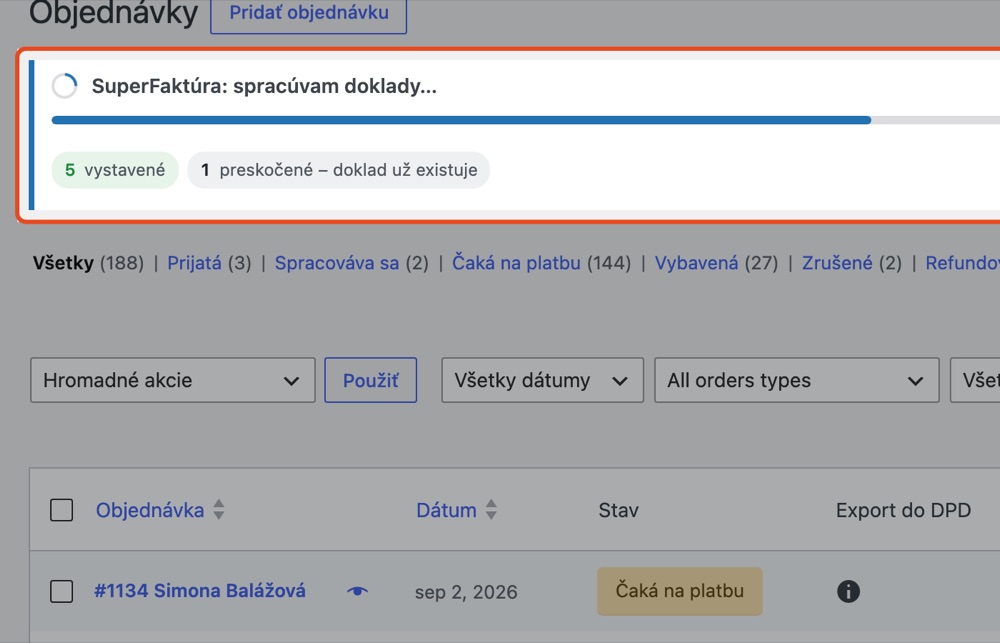Viewport: 1000px width, 643px height.
Task: Sort using Objednávka column header link
Action: point(150,510)
